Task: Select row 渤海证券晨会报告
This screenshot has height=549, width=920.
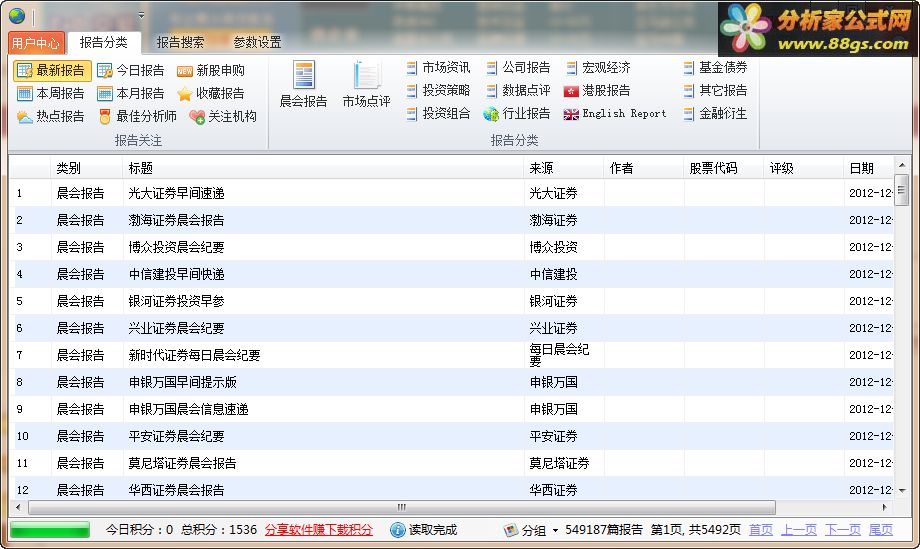Action: tap(452, 220)
